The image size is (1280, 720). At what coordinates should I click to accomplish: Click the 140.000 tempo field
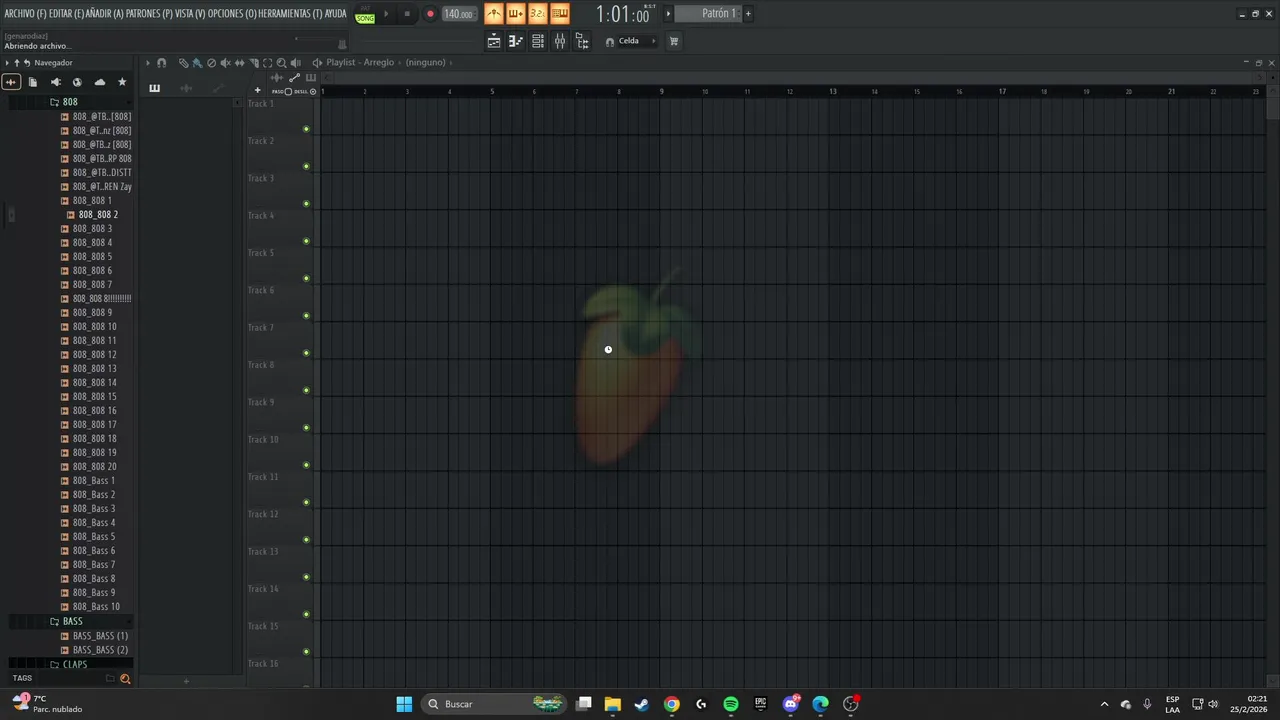(x=458, y=14)
